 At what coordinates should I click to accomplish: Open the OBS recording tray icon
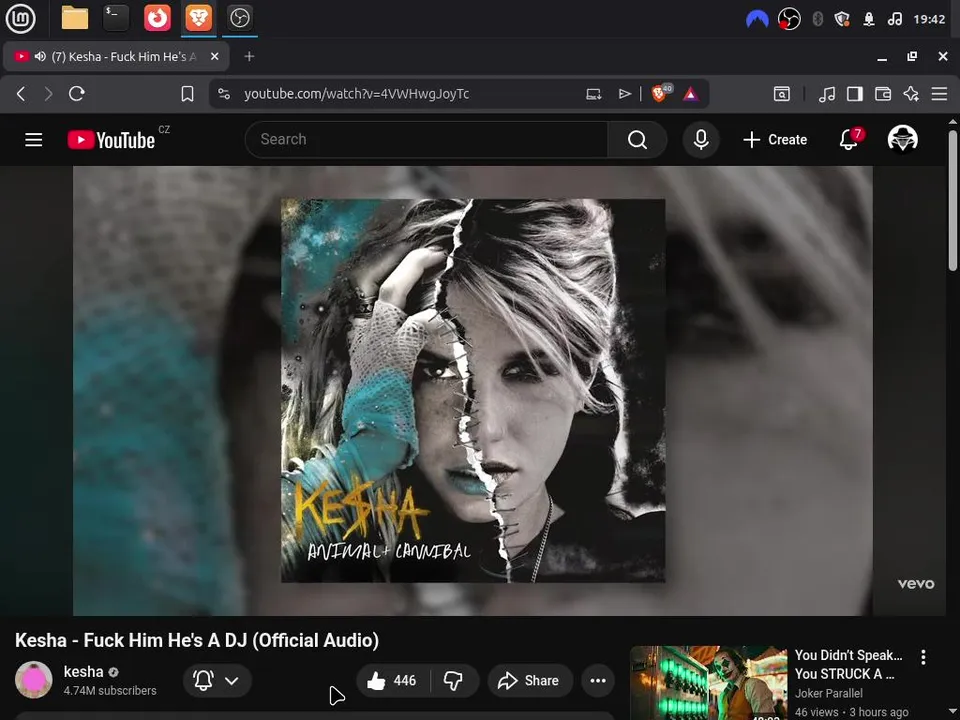789,19
